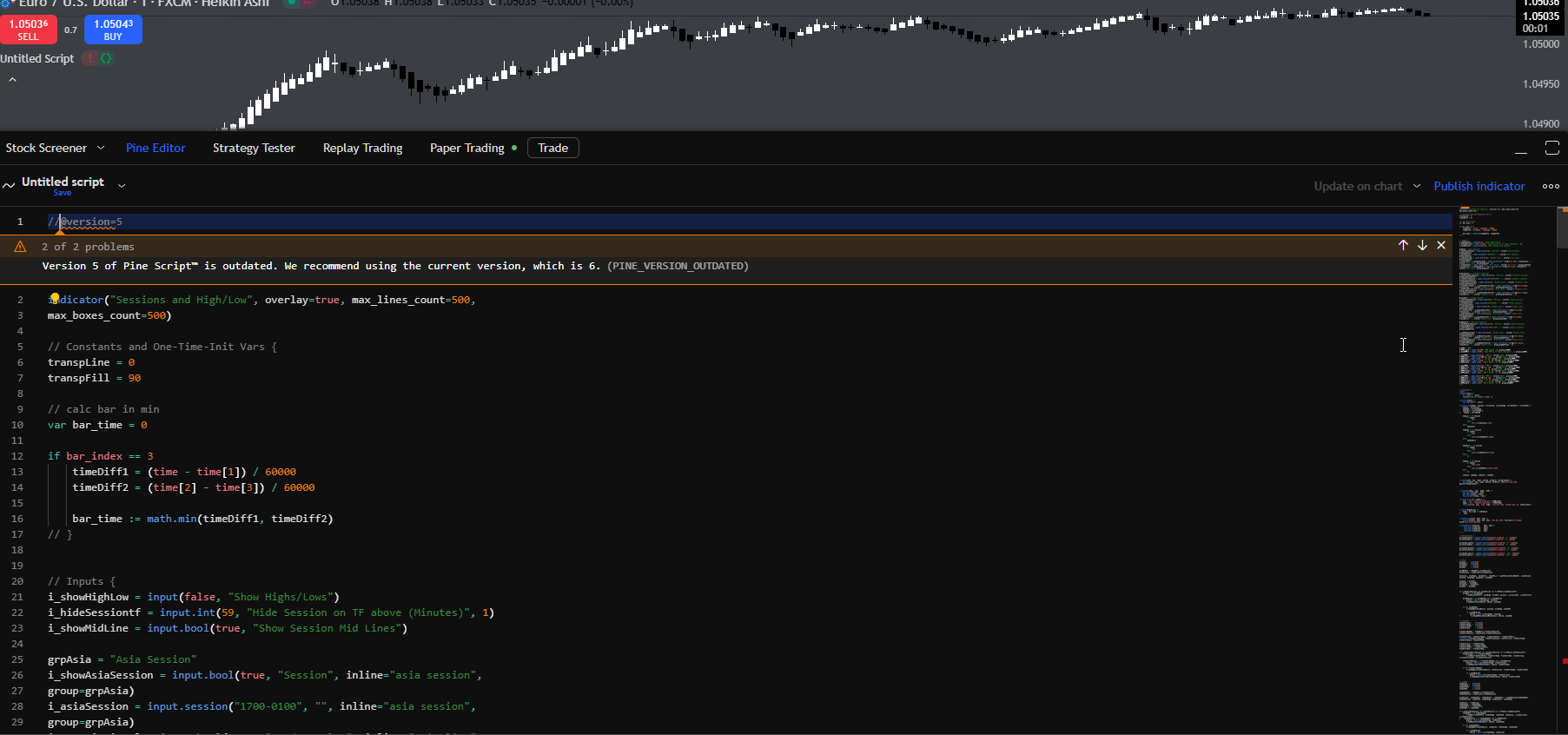The width and height of the screenshot is (1568, 735).
Task: Click the current price label 1.05035 on the axis
Action: [x=1541, y=16]
